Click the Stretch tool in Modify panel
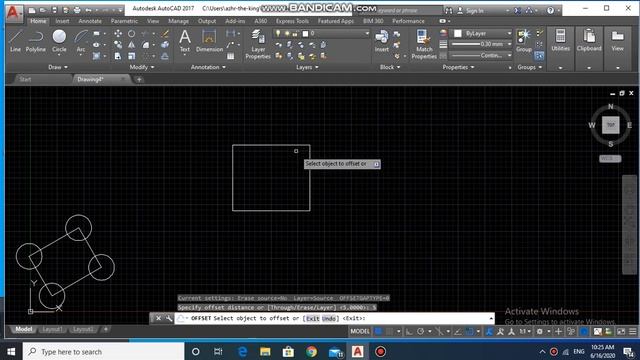This screenshot has width=640, height=360. coord(118,56)
